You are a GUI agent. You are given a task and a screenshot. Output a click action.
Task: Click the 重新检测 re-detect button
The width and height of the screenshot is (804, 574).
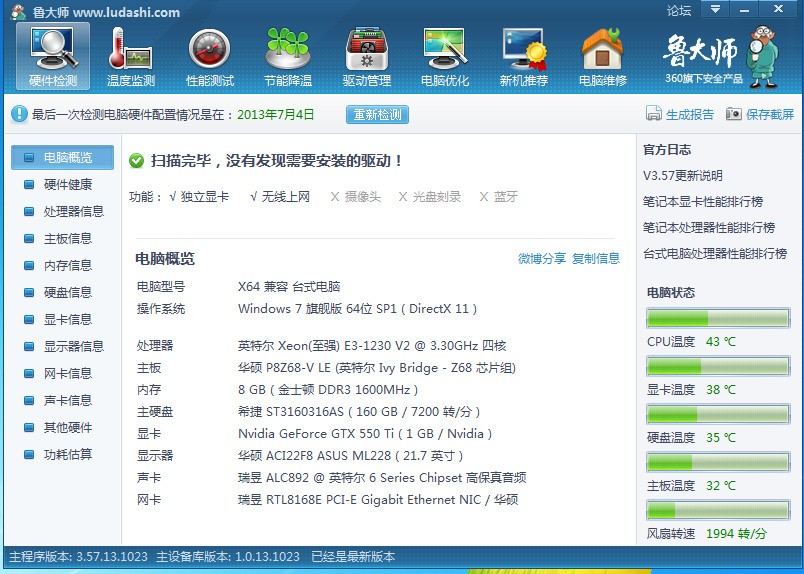(377, 114)
